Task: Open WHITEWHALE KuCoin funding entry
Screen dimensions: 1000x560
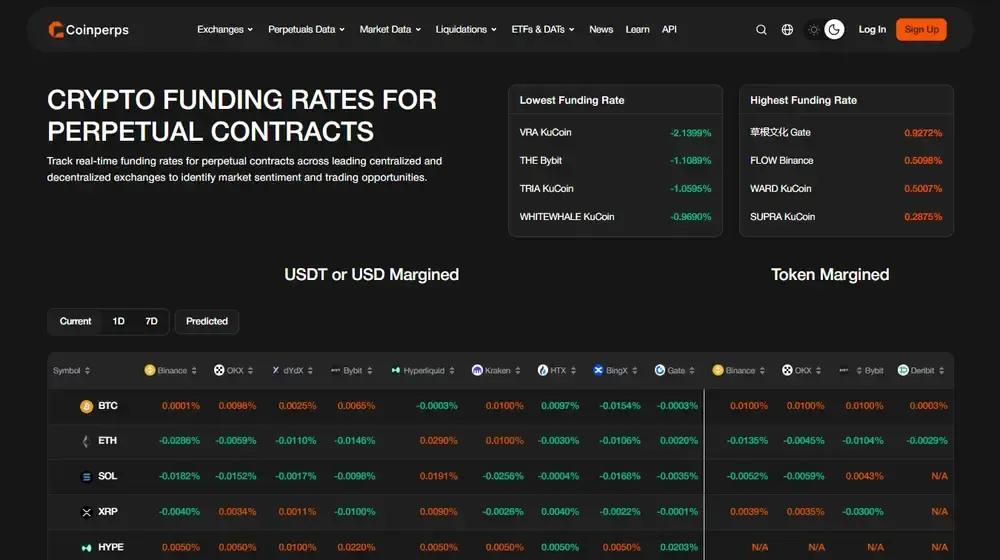Action: (615, 217)
